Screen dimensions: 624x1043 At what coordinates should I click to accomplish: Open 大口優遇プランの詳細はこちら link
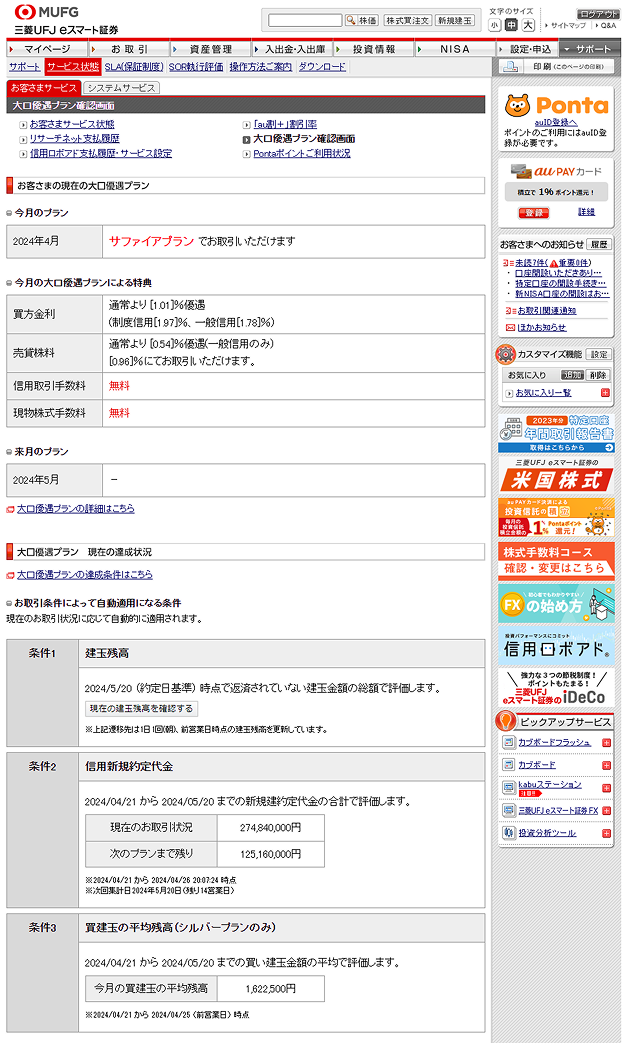(75, 509)
